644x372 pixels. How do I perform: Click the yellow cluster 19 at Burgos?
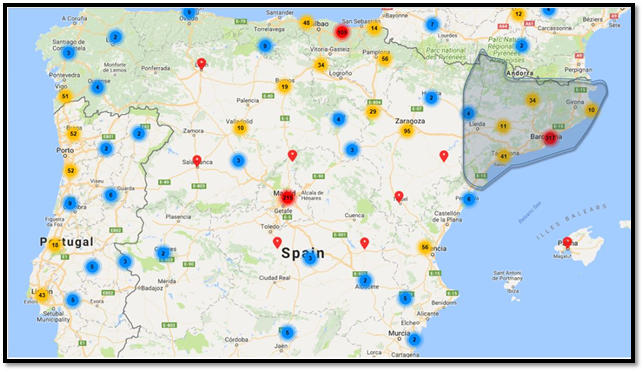coord(284,87)
